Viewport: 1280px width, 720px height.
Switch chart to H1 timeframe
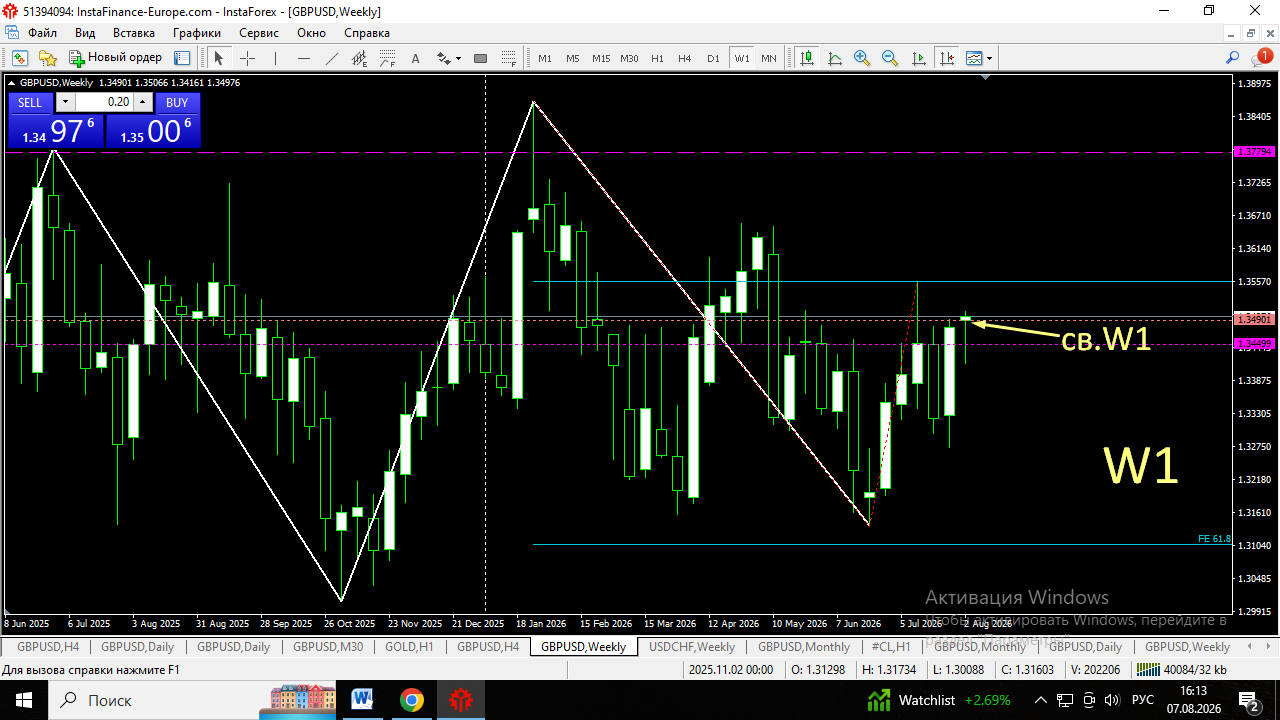[657, 58]
